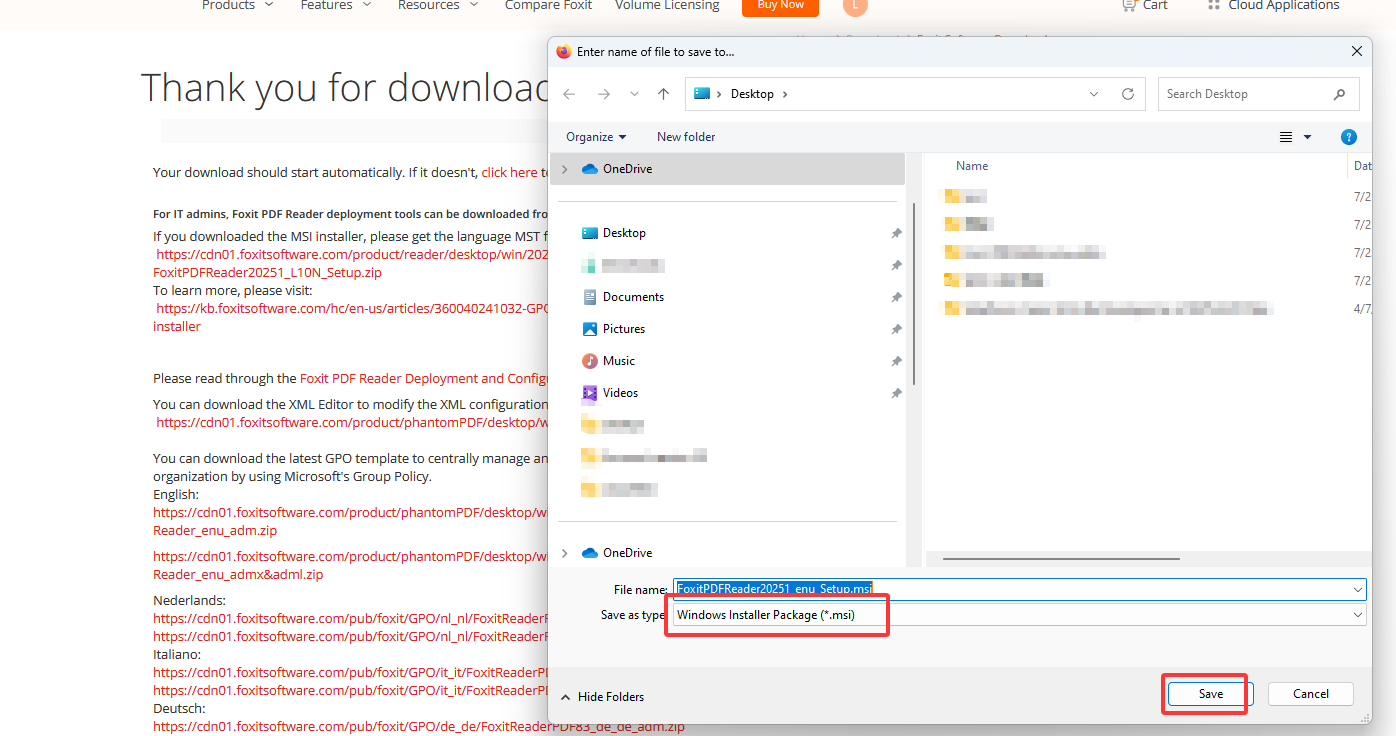The width and height of the screenshot is (1396, 736).
Task: Open the change view dropdown arrow
Action: point(1307,136)
